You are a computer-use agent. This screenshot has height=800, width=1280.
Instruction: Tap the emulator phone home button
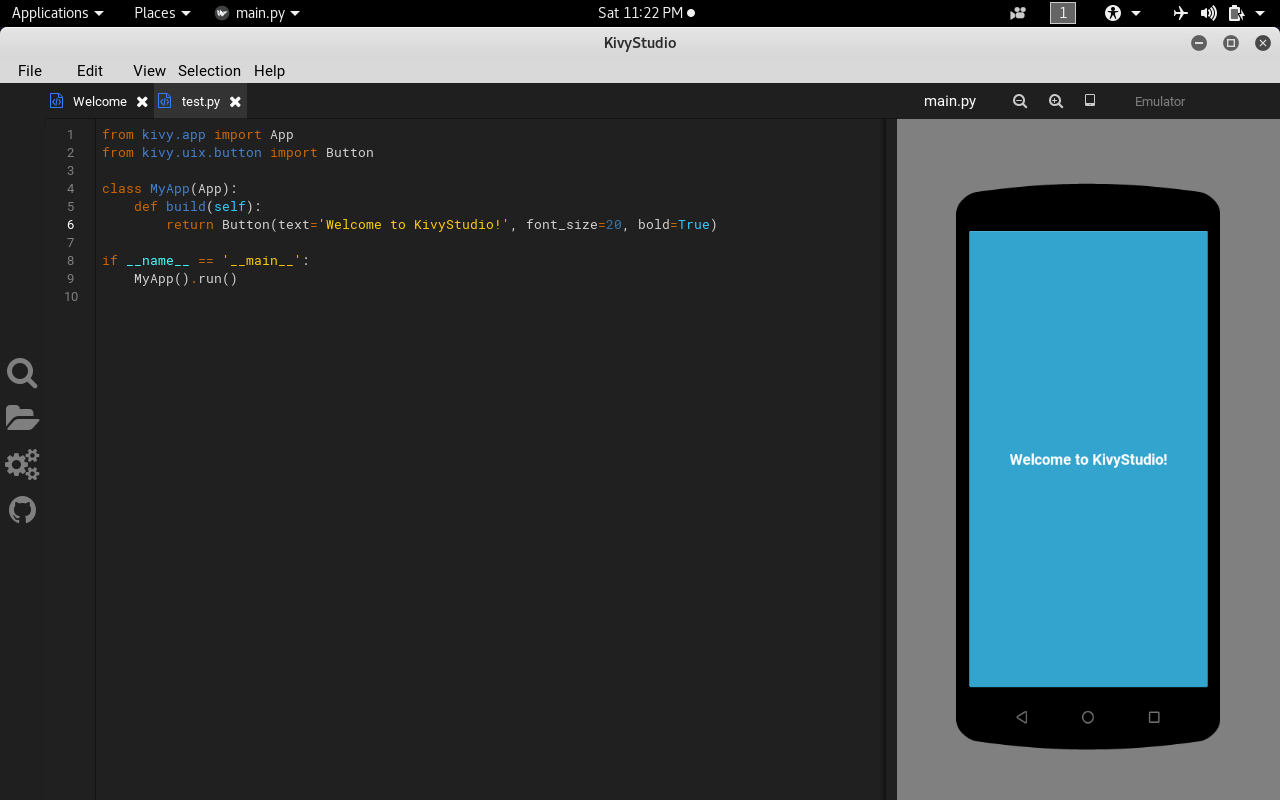pos(1088,717)
